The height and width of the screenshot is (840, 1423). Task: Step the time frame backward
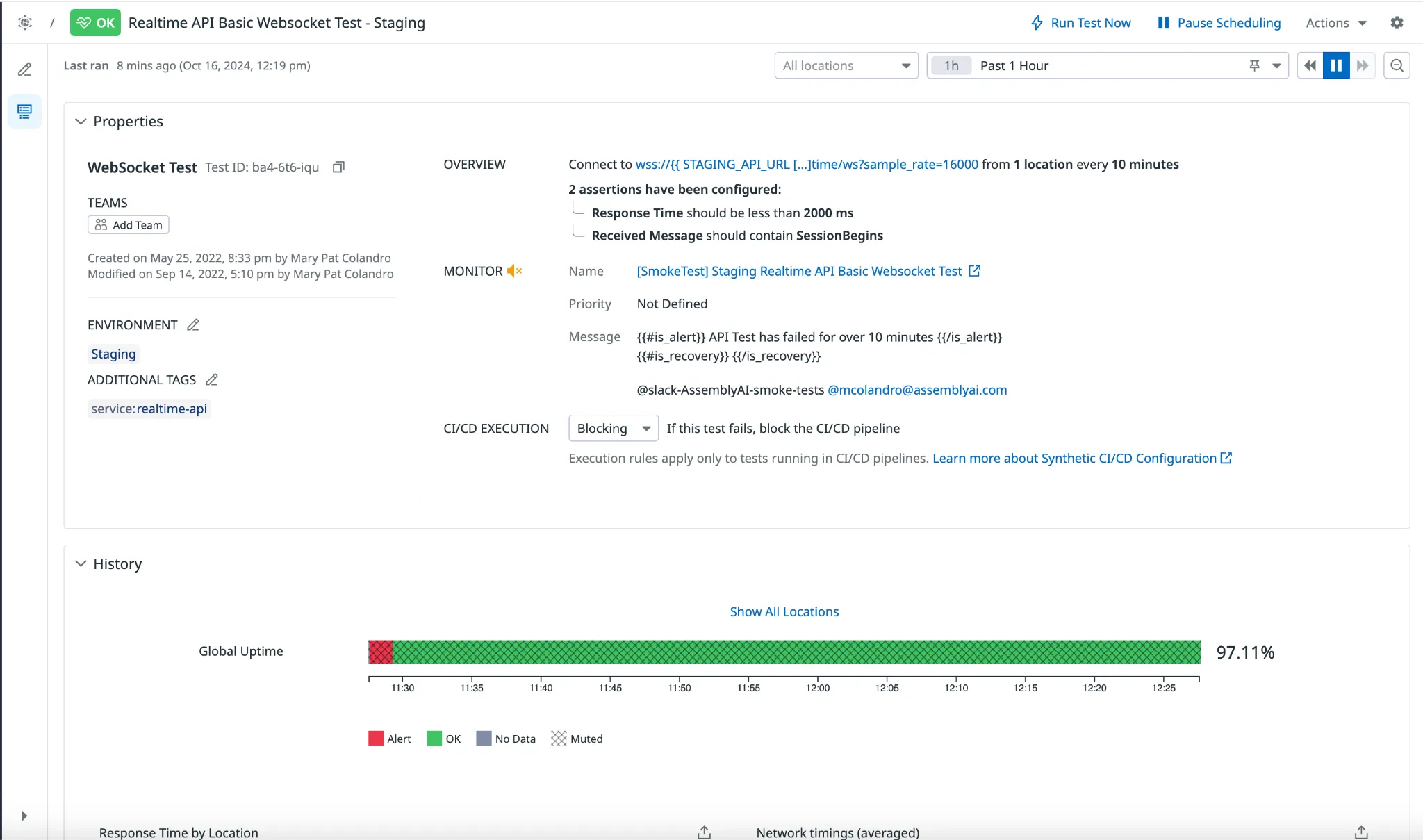pyautogui.click(x=1310, y=66)
